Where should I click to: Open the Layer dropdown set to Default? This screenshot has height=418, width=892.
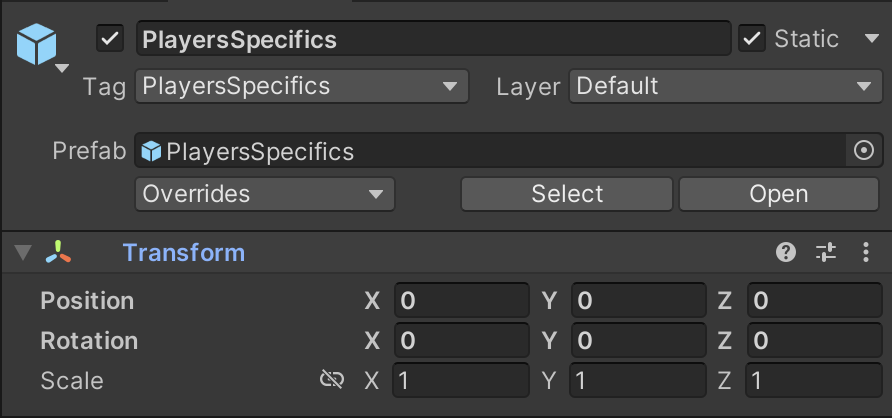click(725, 86)
